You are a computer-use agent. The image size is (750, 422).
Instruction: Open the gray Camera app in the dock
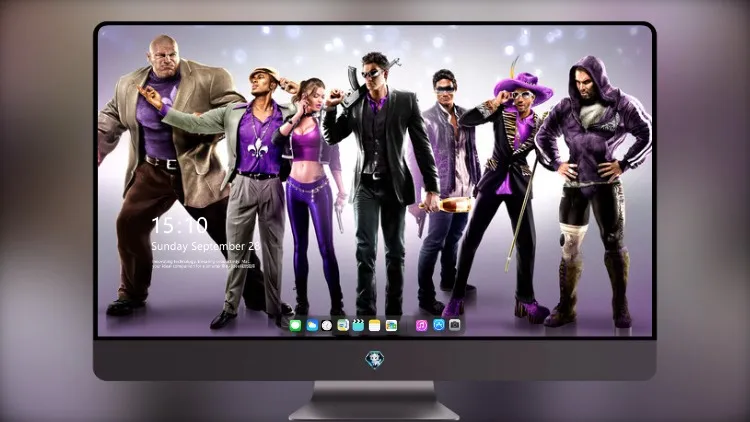454,325
